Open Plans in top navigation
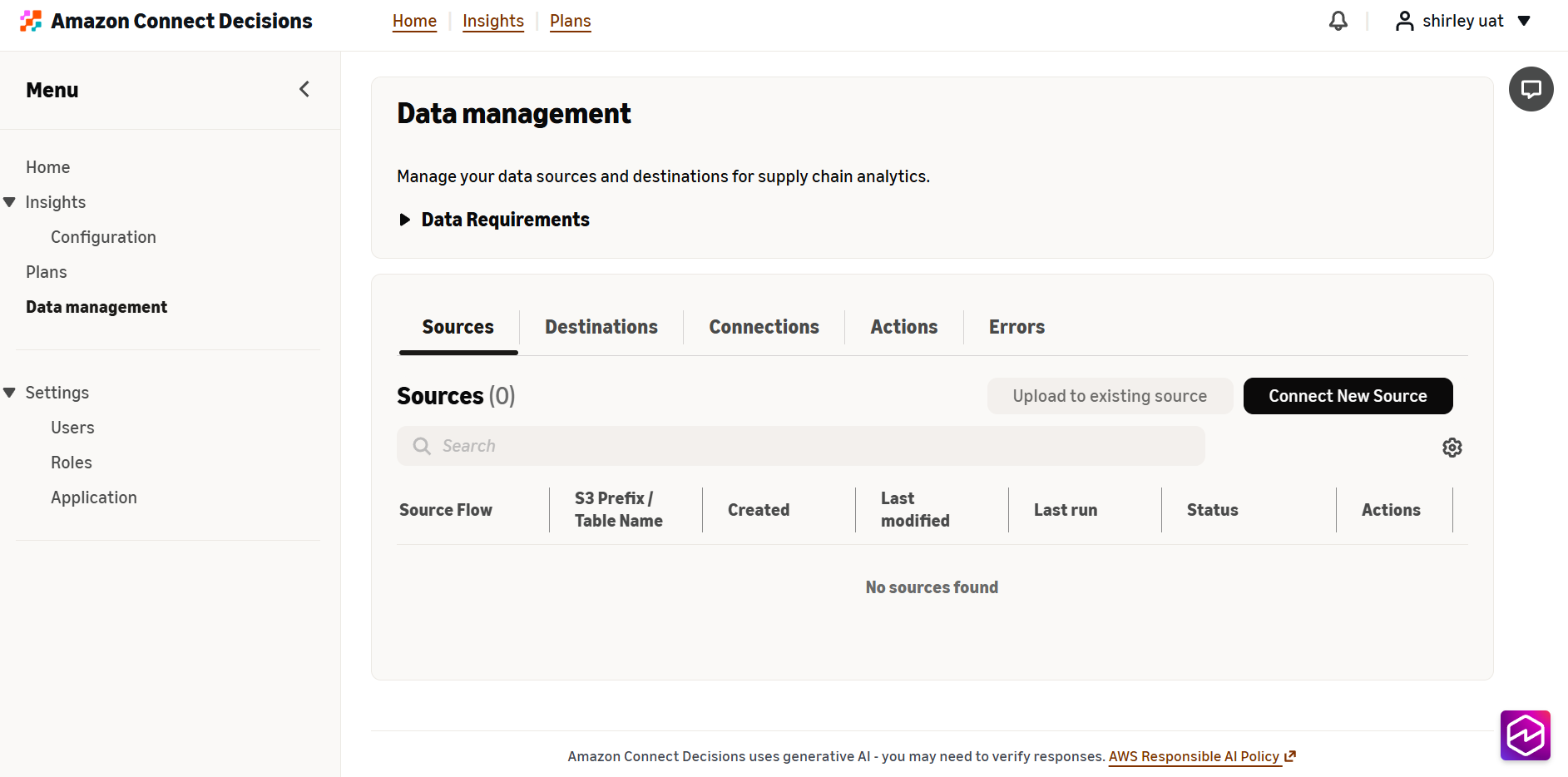Image resolution: width=1568 pixels, height=777 pixels. tap(570, 21)
